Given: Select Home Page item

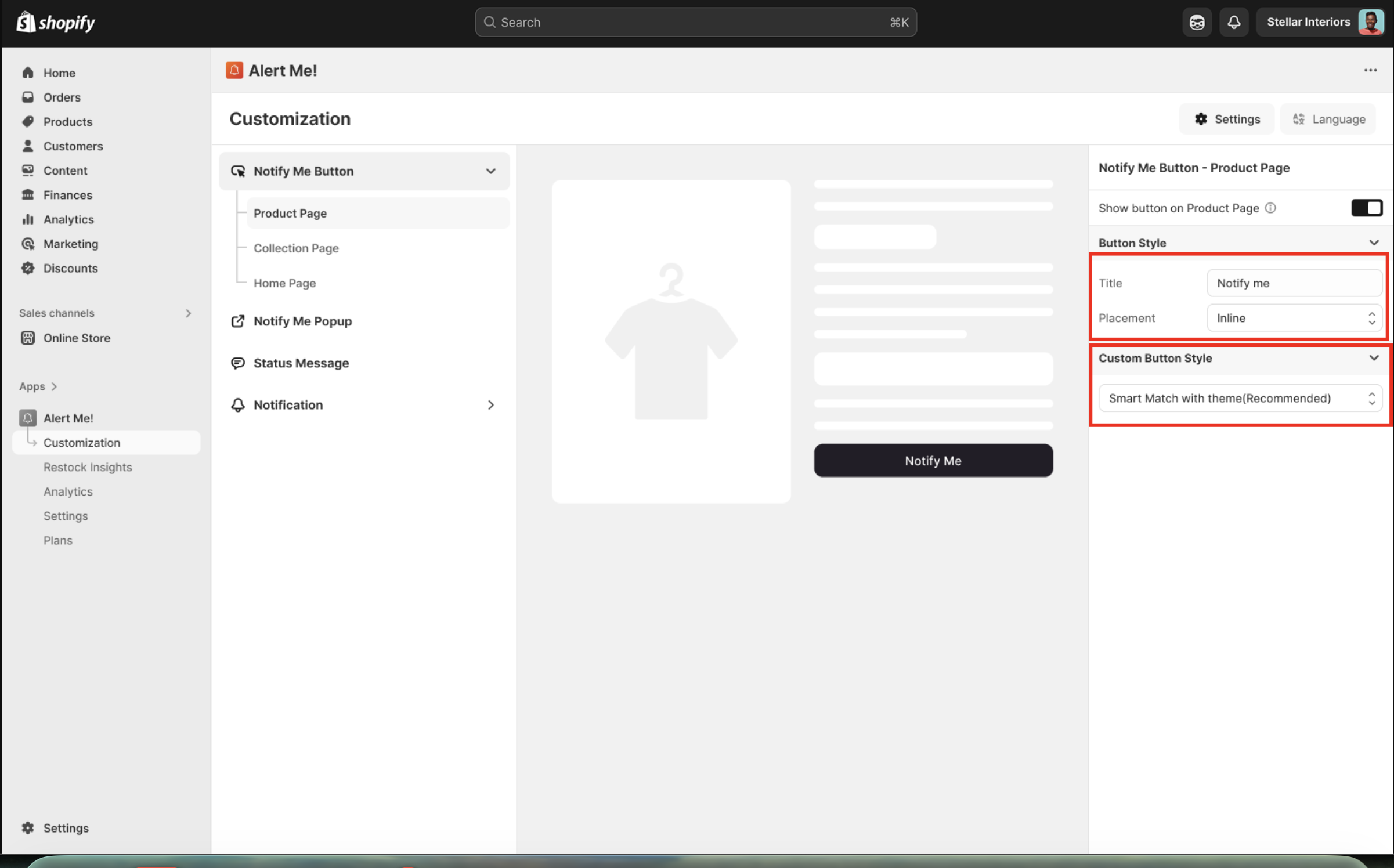Looking at the screenshot, I should pos(284,283).
